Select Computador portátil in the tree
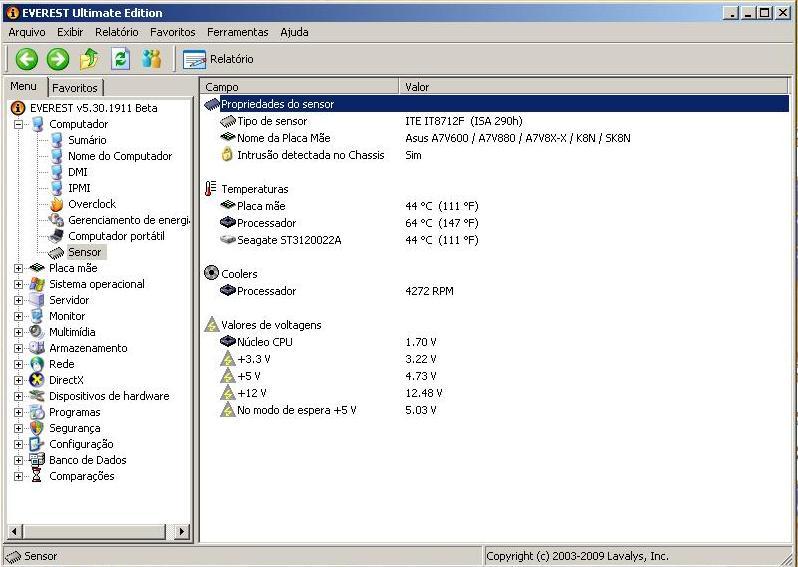This screenshot has height=567, width=798. [116, 236]
